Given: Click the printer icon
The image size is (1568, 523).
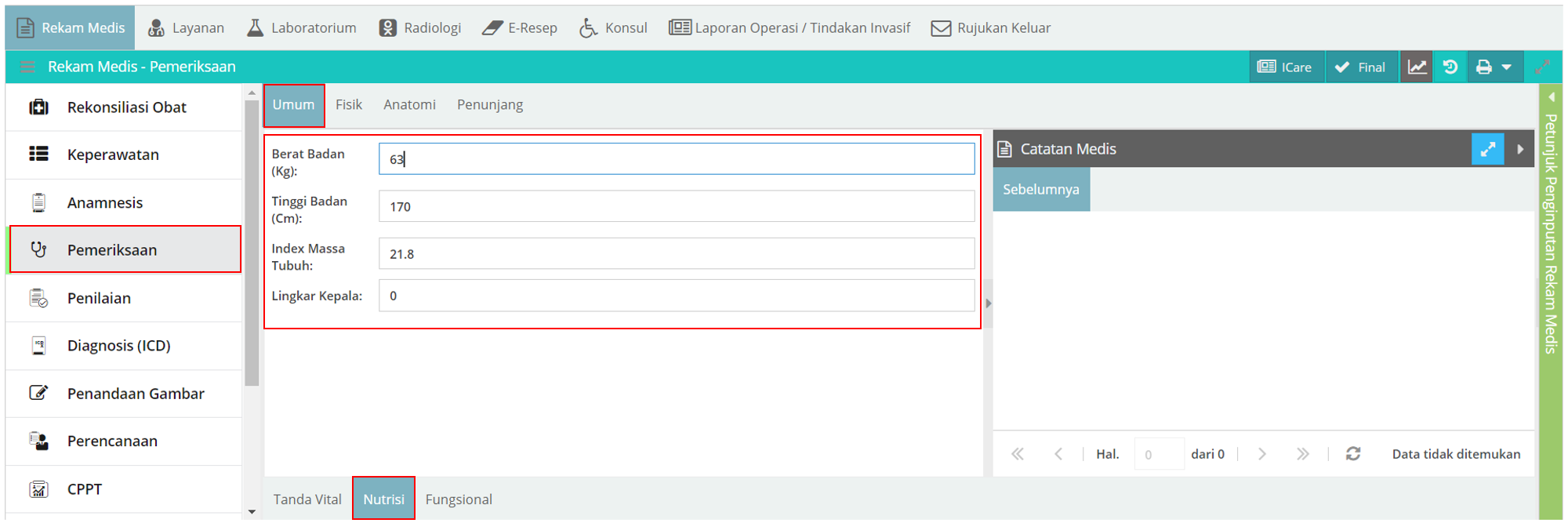Looking at the screenshot, I should point(1484,67).
